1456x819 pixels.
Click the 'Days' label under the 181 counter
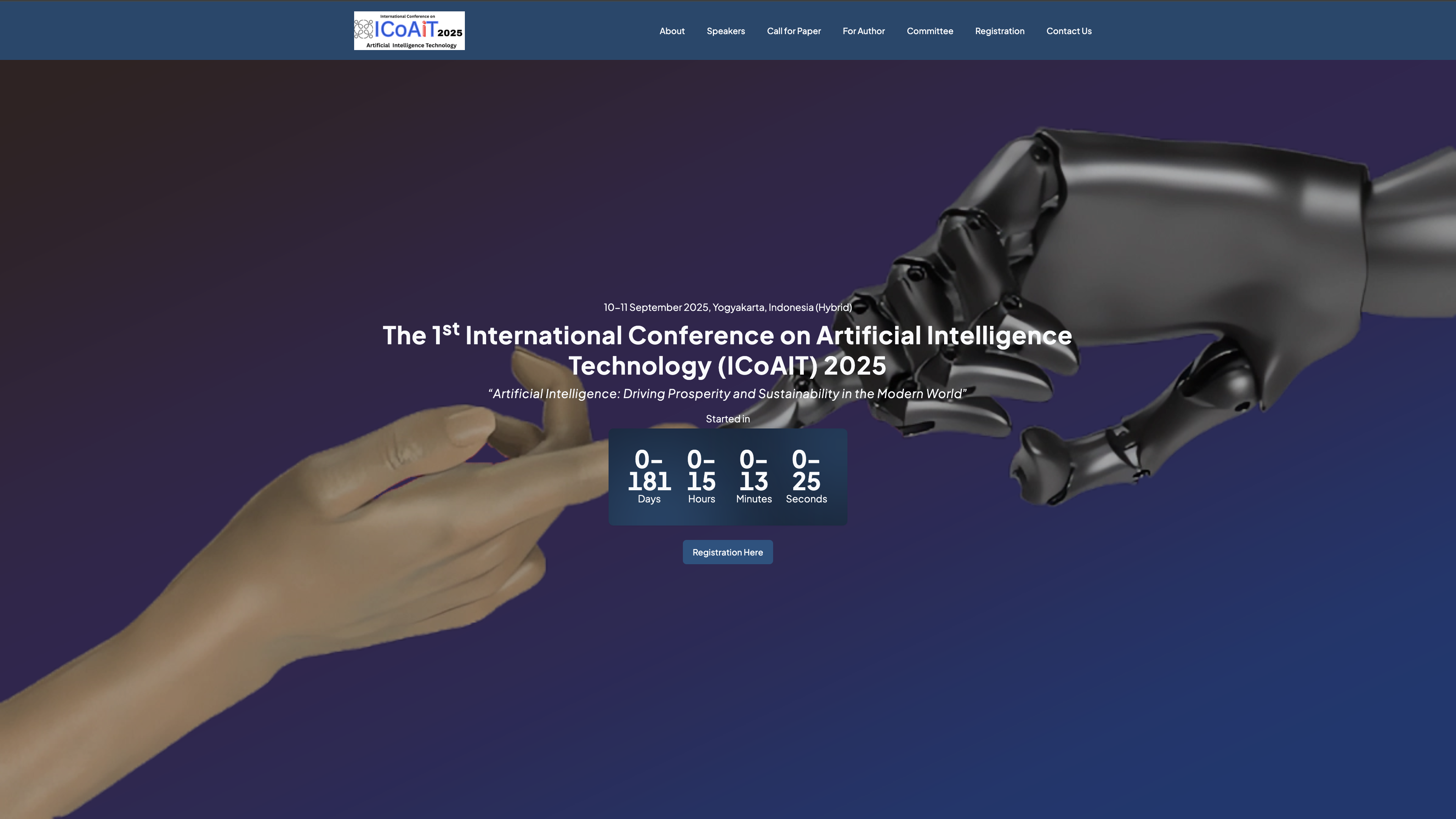click(x=649, y=499)
